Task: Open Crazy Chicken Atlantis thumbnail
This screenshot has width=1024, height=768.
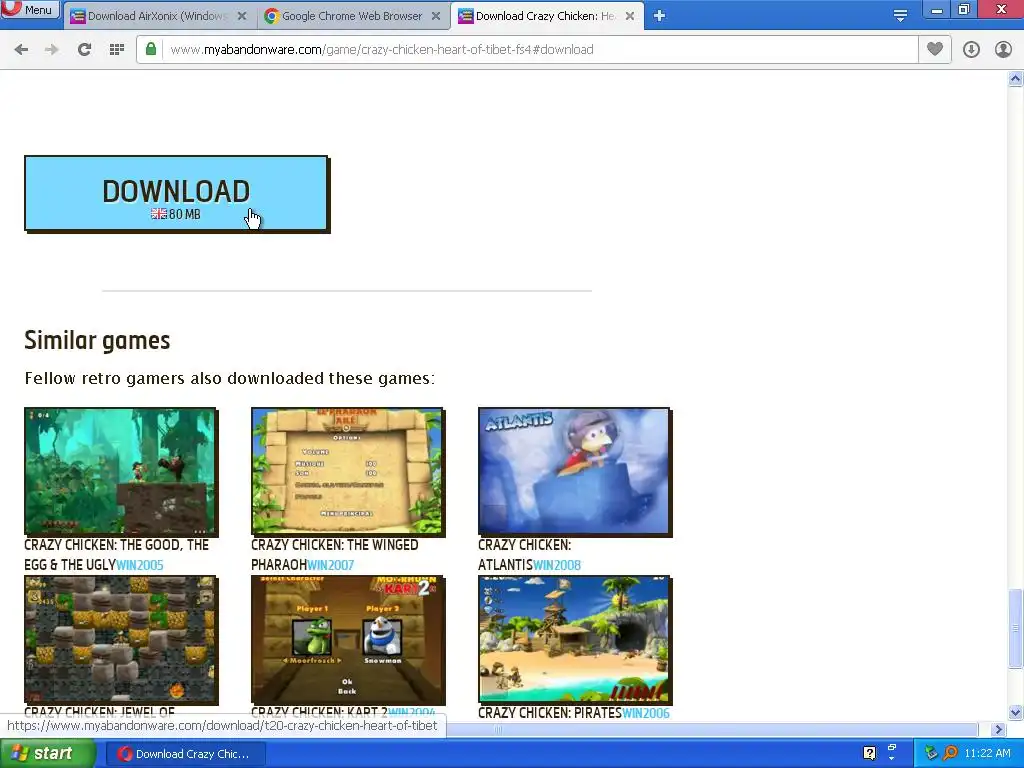Action: [574, 472]
